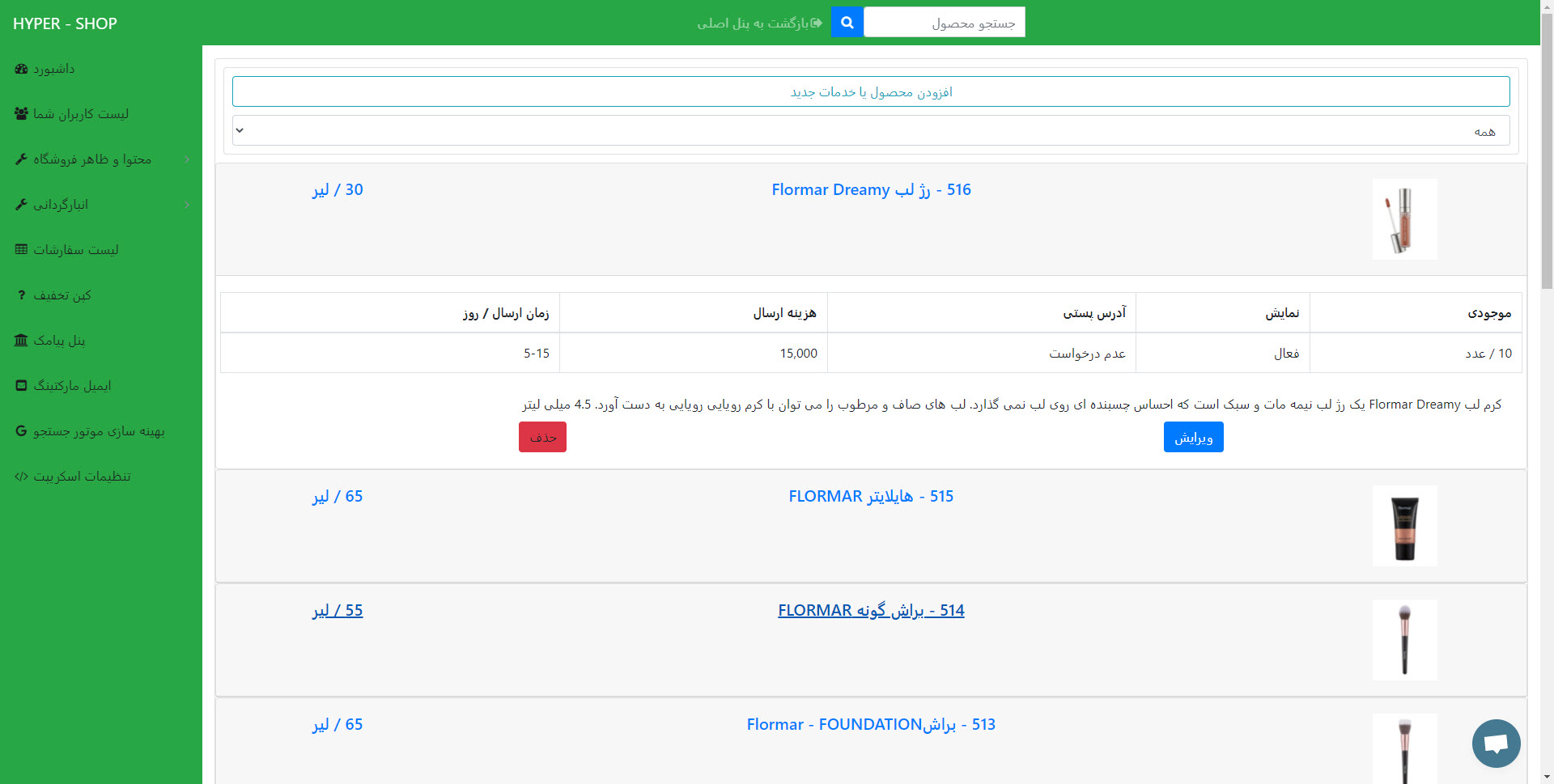1554x784 pixels.
Task: Click the جستجو محصول search field
Action: pyautogui.click(x=944, y=23)
